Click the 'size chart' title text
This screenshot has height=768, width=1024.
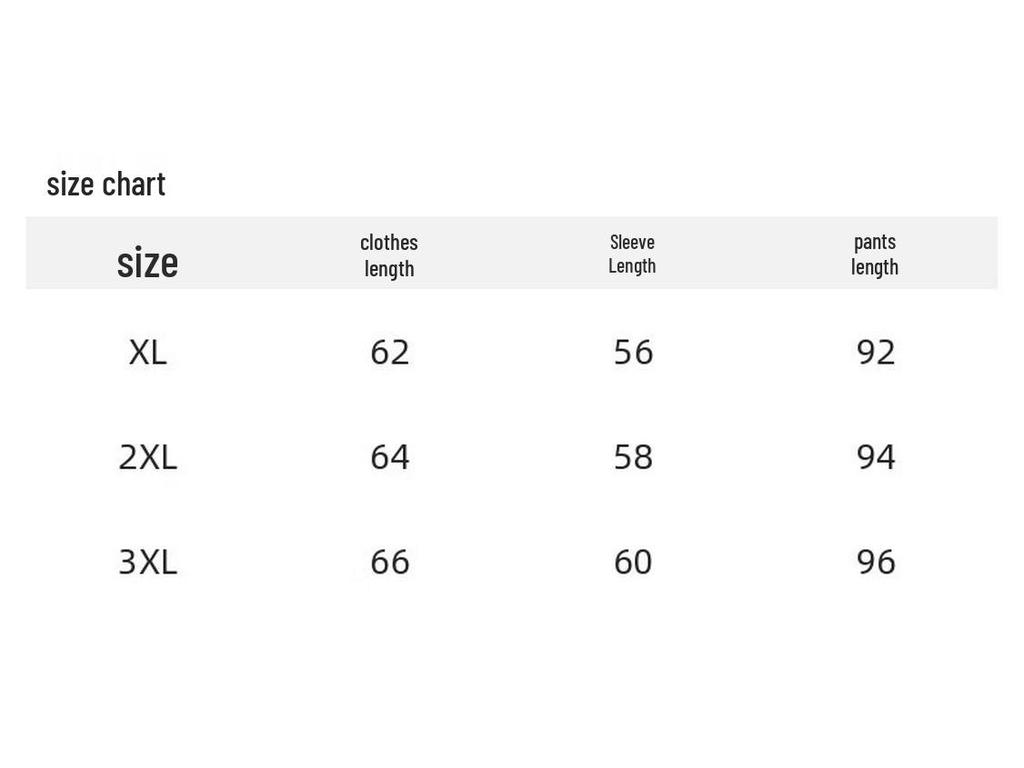(106, 184)
